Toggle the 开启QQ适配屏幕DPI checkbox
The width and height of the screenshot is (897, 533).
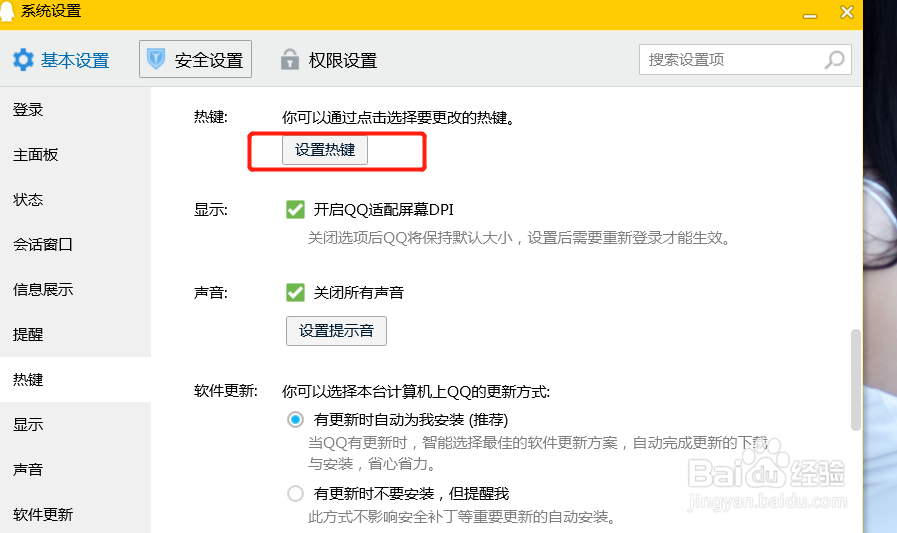(x=295, y=210)
